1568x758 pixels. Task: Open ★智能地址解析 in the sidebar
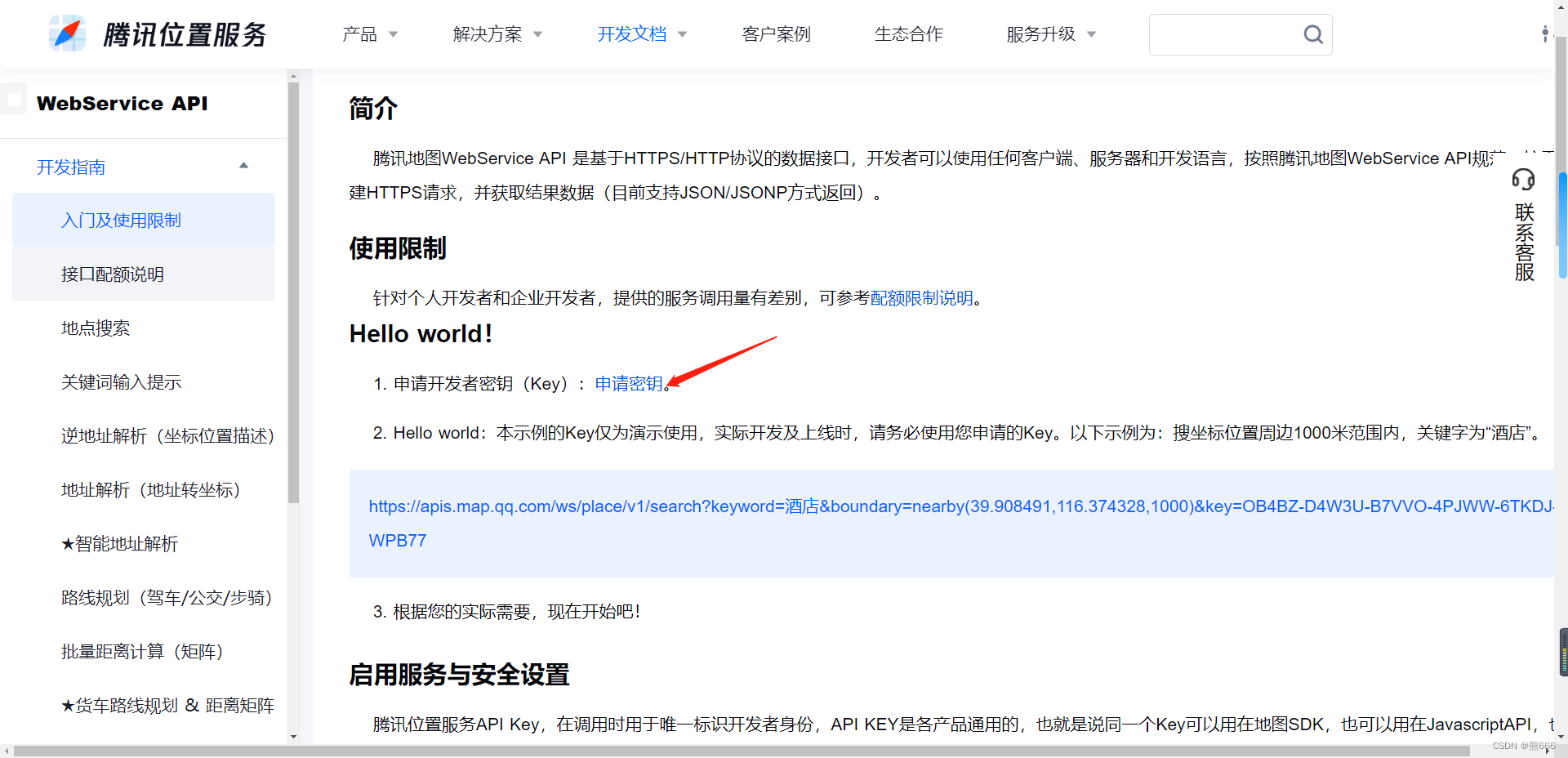click(119, 543)
